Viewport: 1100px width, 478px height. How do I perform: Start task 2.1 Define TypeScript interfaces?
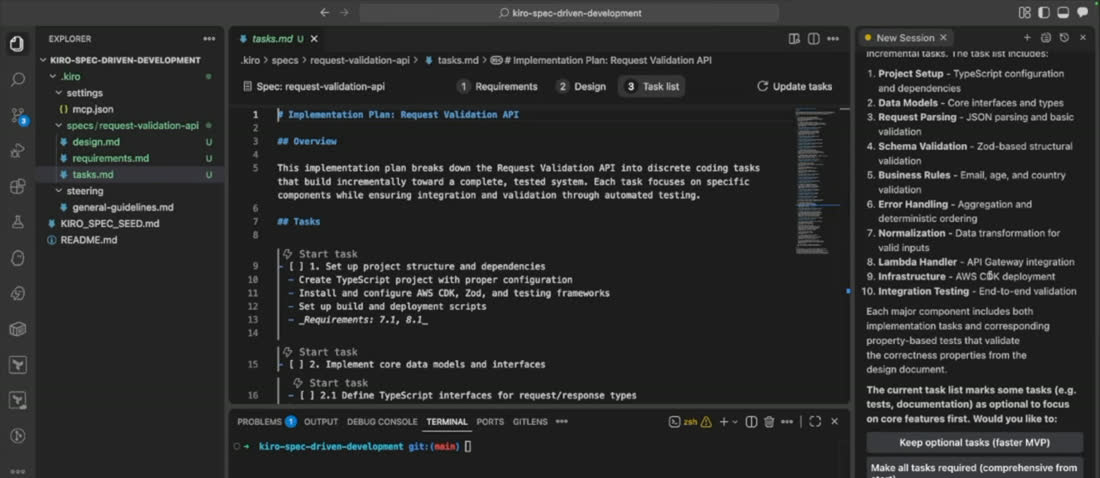click(x=331, y=383)
